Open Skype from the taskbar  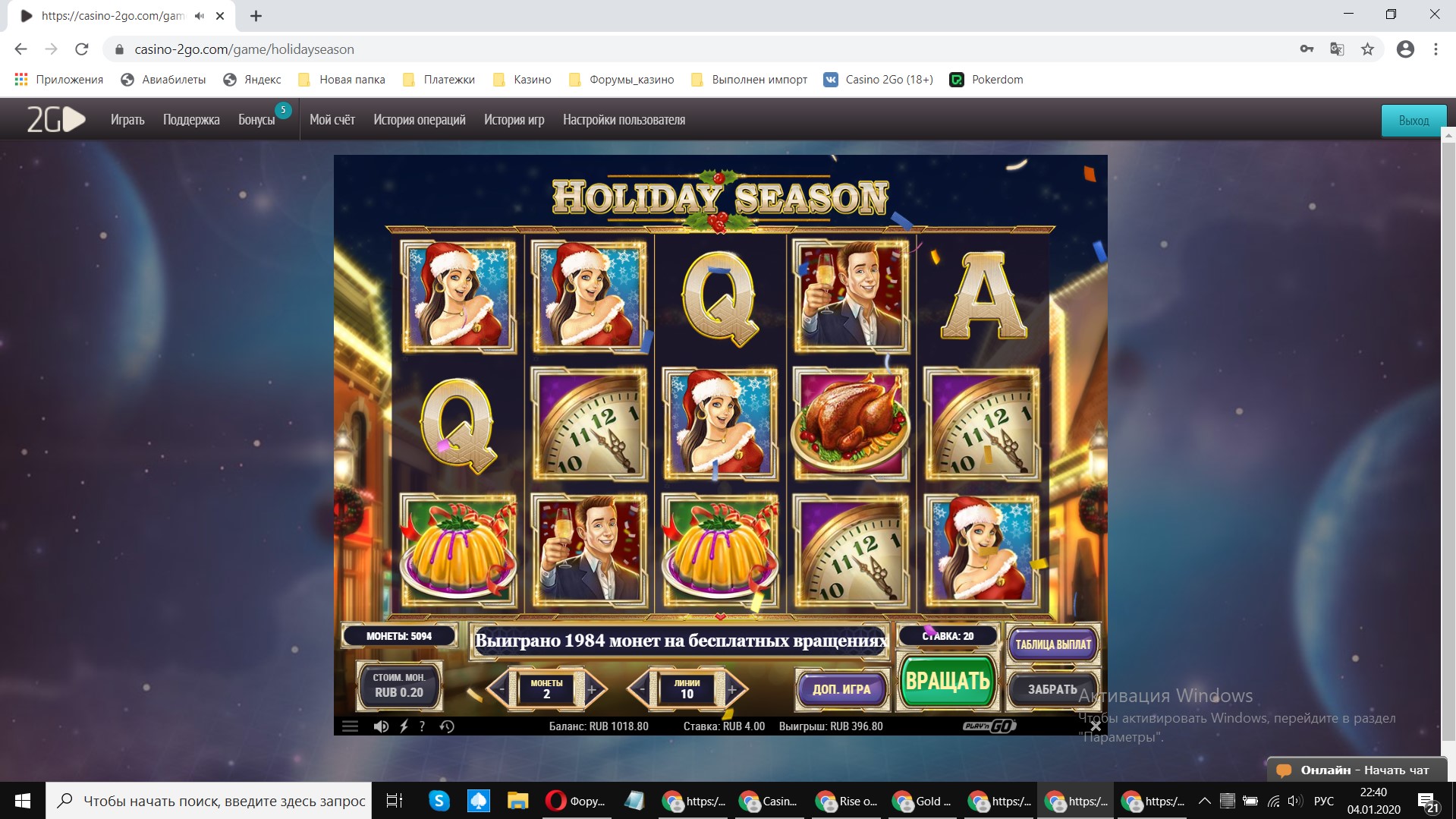pos(439,801)
